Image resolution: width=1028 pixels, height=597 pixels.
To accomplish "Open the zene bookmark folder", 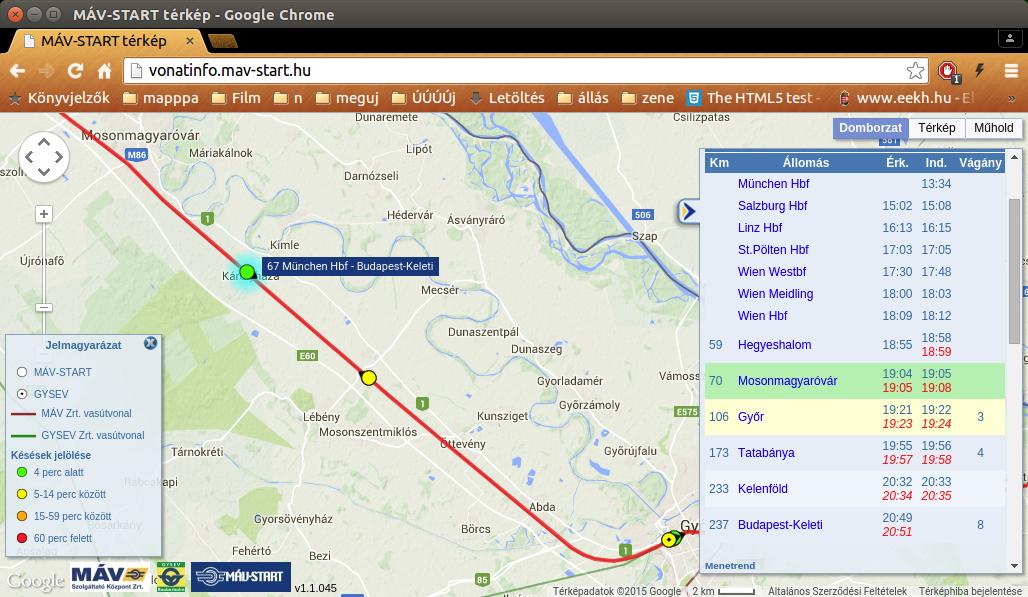I will (x=648, y=98).
